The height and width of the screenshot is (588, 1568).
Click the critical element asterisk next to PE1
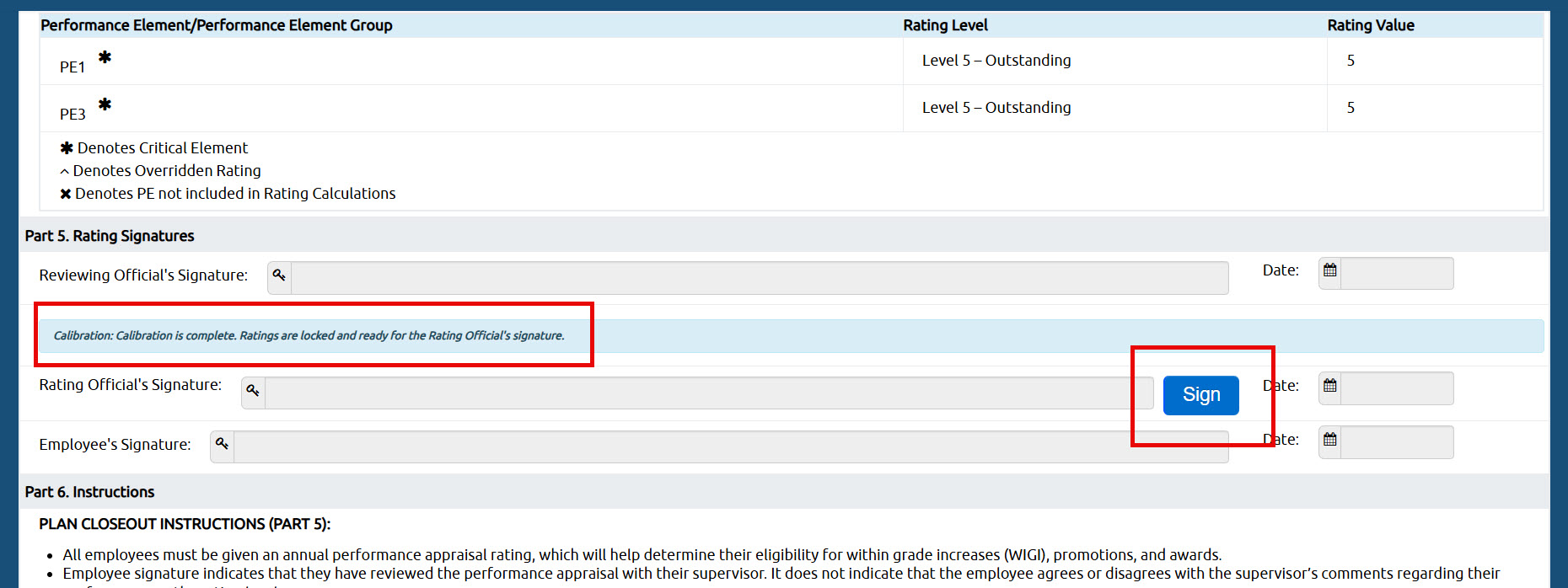click(105, 57)
